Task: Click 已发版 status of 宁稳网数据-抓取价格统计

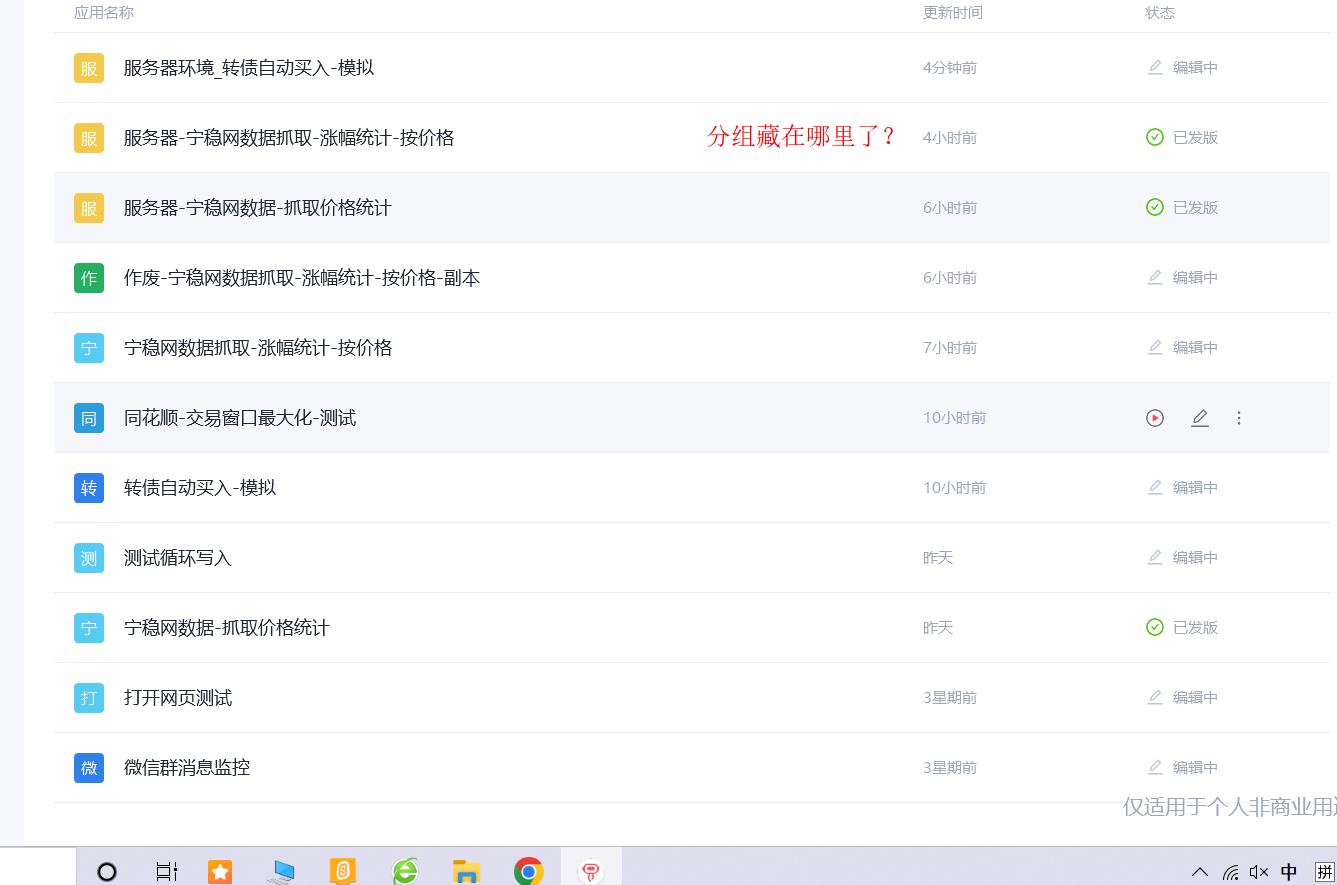Action: pyautogui.click(x=1182, y=628)
